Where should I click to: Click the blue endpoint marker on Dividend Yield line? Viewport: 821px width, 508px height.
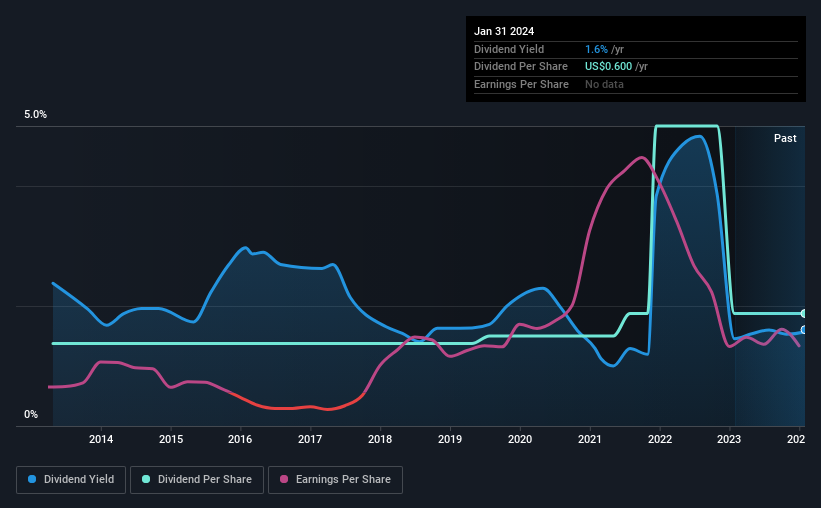pyautogui.click(x=804, y=330)
